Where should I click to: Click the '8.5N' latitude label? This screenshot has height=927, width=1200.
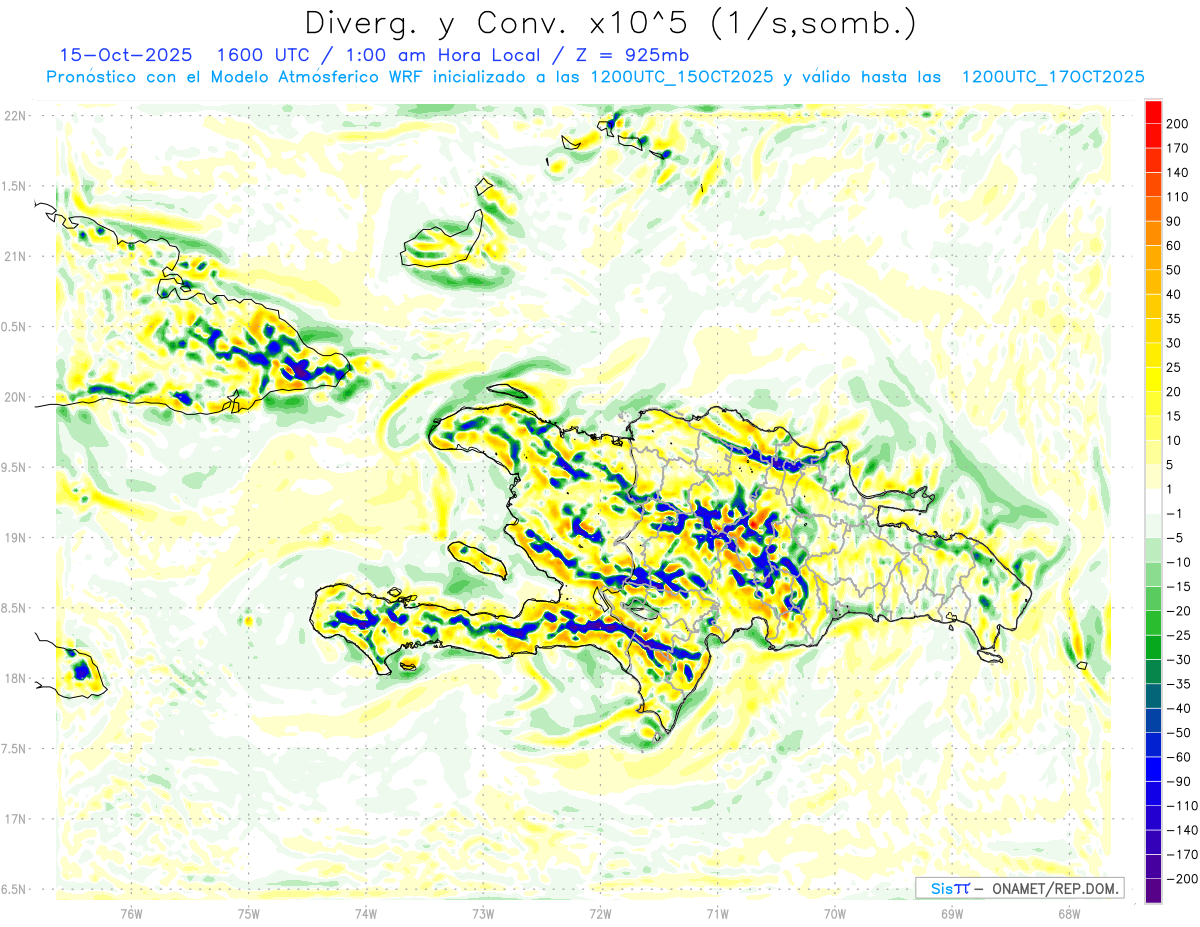pyautogui.click(x=14, y=608)
